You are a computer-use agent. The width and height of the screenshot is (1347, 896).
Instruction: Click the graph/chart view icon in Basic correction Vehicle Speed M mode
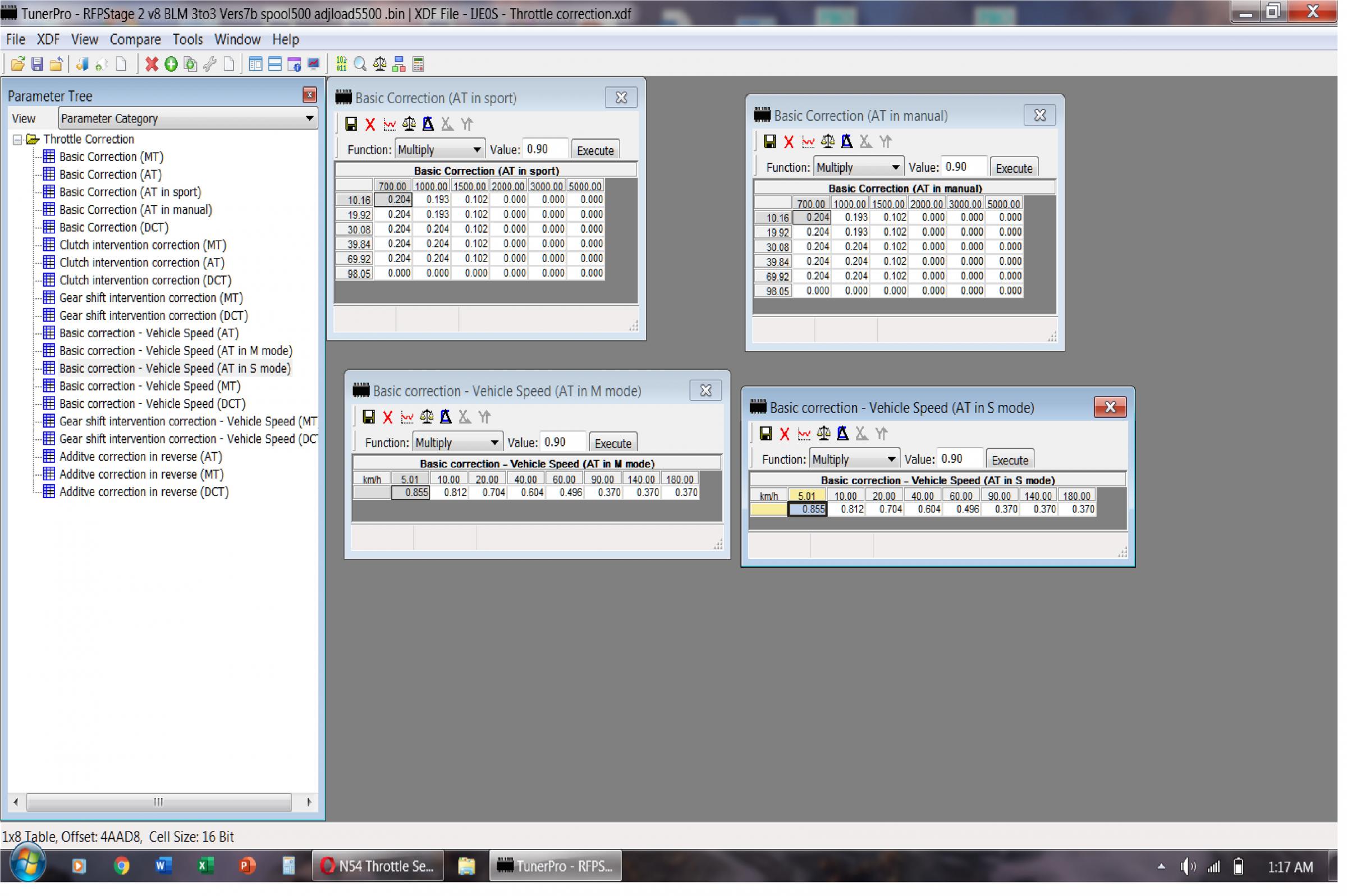[406, 417]
